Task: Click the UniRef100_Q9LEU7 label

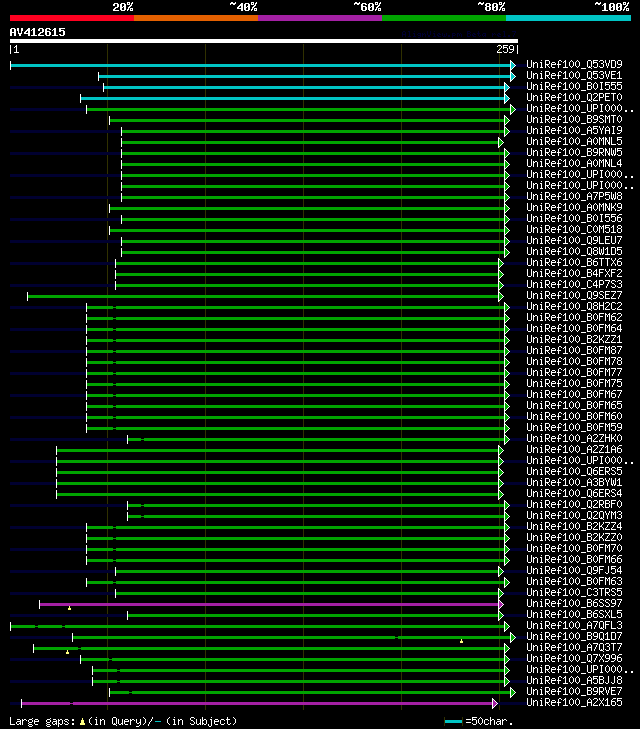Action: click(574, 240)
